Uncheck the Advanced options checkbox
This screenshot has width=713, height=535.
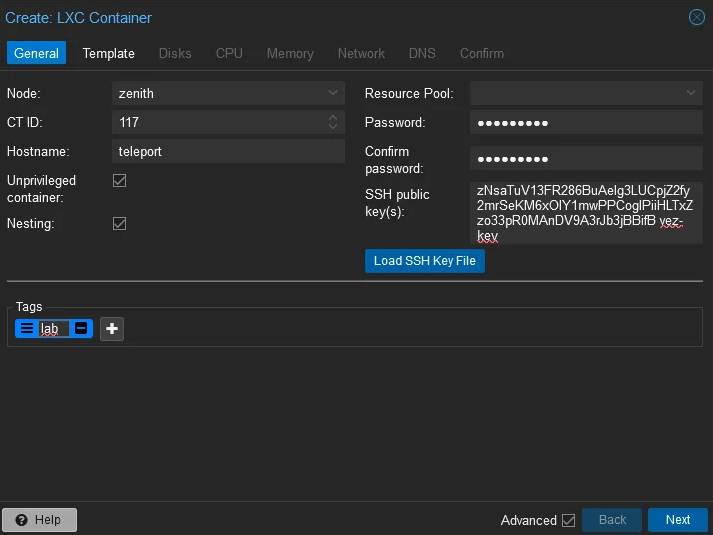569,520
